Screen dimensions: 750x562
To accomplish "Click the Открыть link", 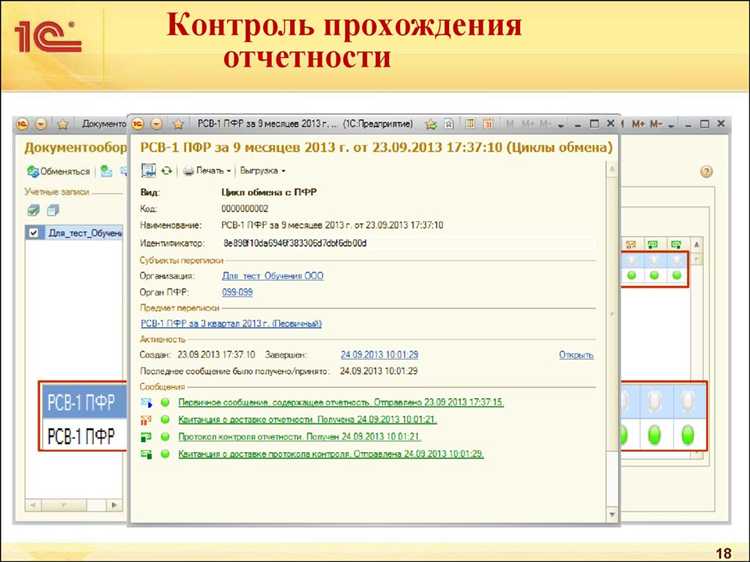I will 576,355.
